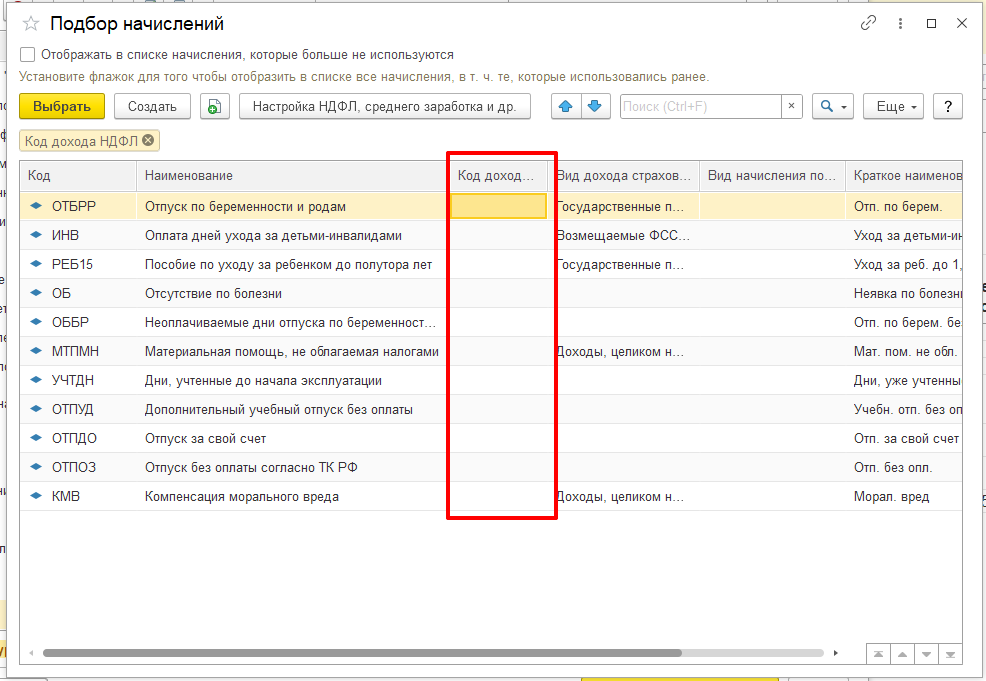Image resolution: width=986 pixels, height=681 pixels.
Task: Copy link to this window
Action: coord(868,23)
